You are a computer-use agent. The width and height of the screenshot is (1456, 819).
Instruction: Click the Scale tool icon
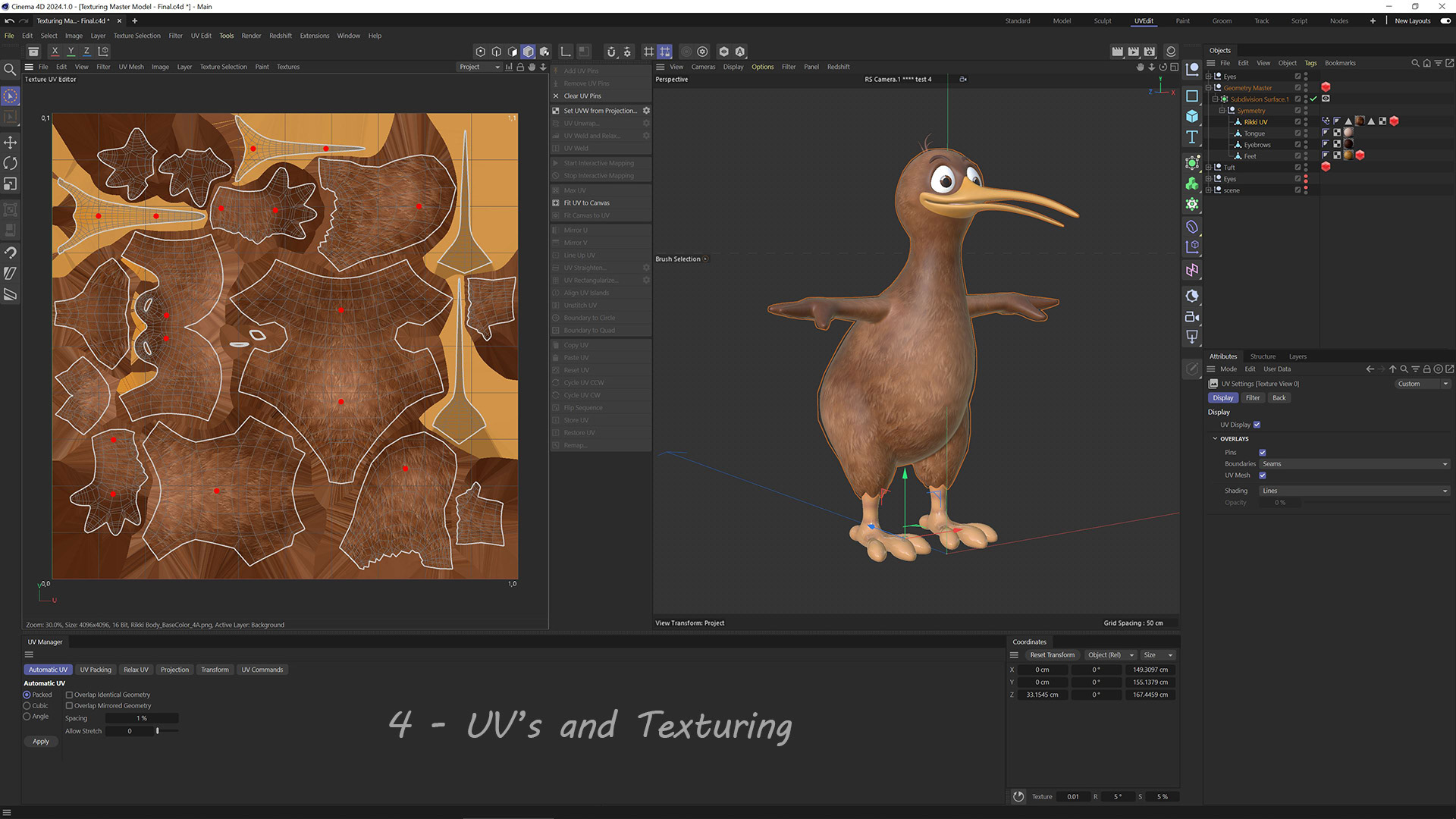[x=11, y=184]
